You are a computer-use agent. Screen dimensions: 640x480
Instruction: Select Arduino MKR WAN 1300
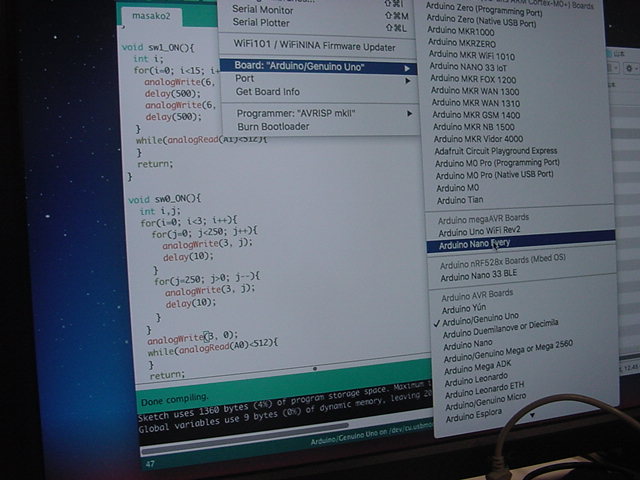475,91
